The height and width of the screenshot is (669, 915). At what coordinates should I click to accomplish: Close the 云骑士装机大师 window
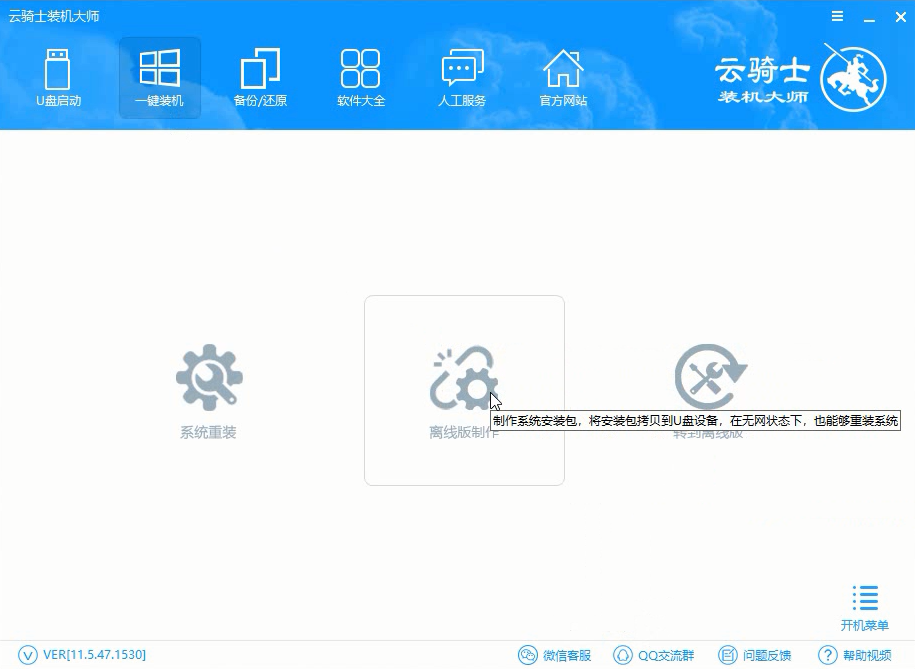(x=901, y=17)
